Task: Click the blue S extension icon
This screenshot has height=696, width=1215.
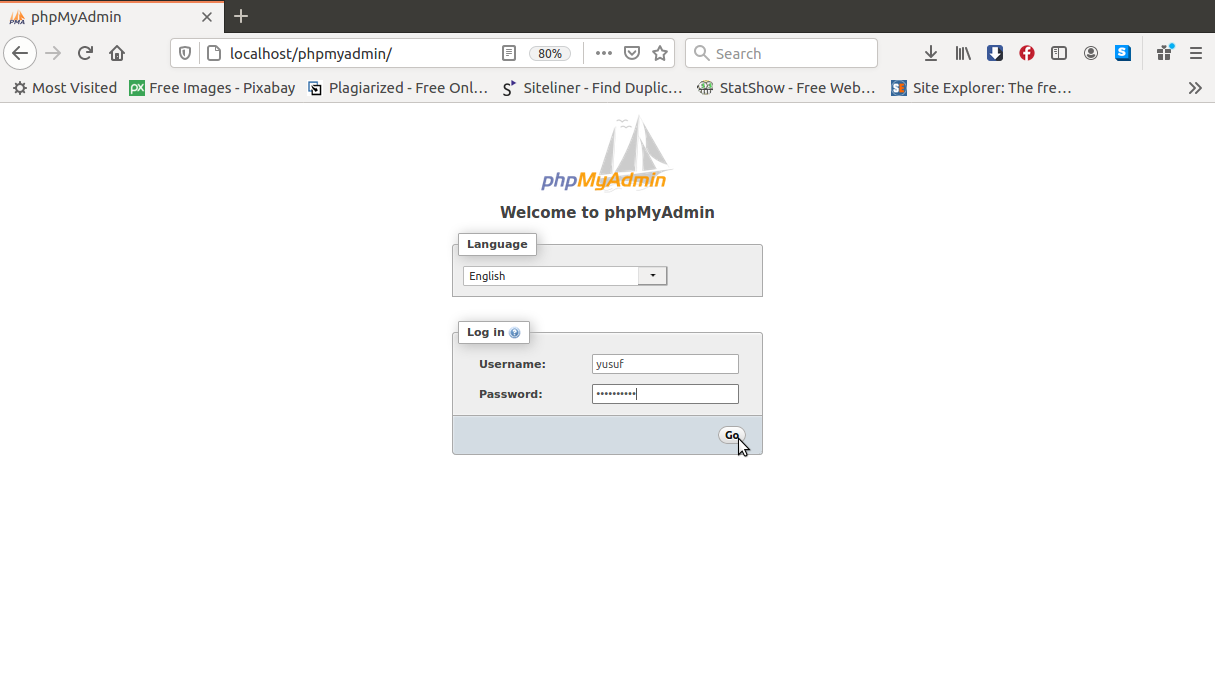Action: [1123, 53]
